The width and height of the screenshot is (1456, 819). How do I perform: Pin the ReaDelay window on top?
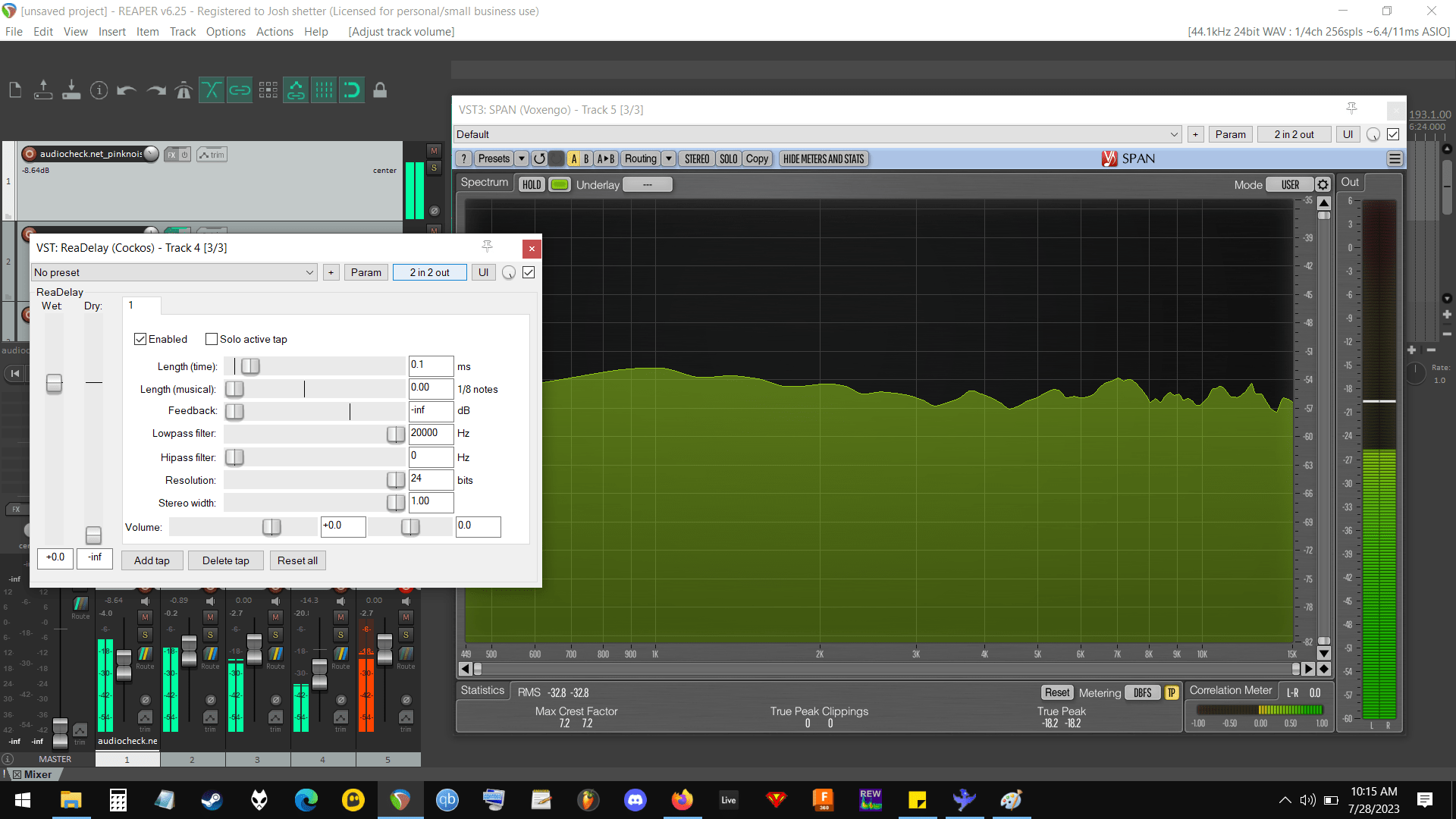coord(487,247)
